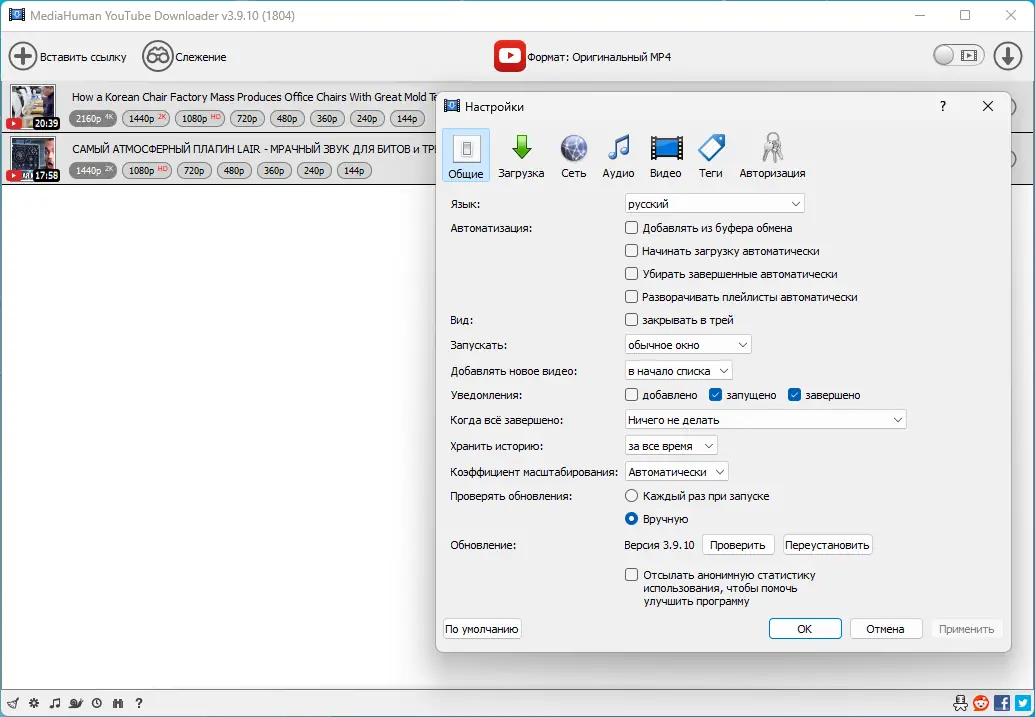
Task: Select 1080p quality for LAIR plugin video
Action: (x=147, y=171)
